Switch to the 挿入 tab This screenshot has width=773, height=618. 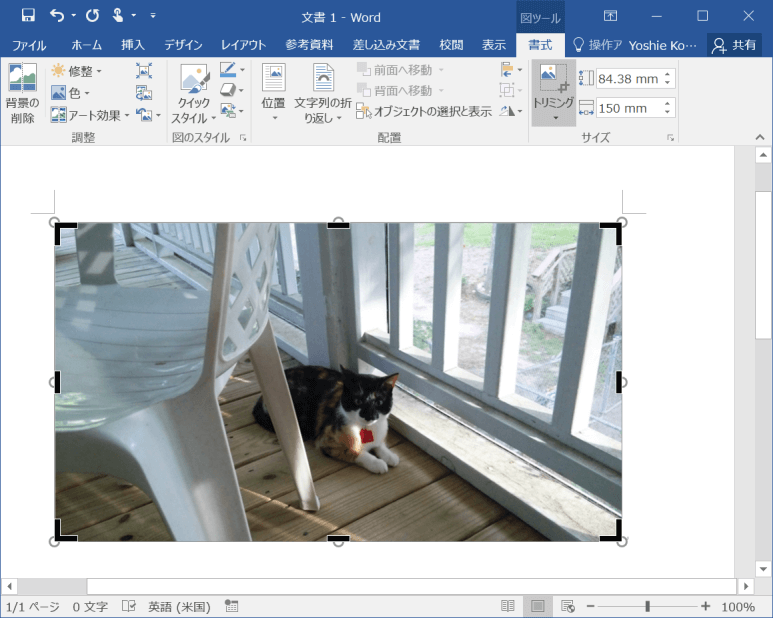[x=133, y=45]
